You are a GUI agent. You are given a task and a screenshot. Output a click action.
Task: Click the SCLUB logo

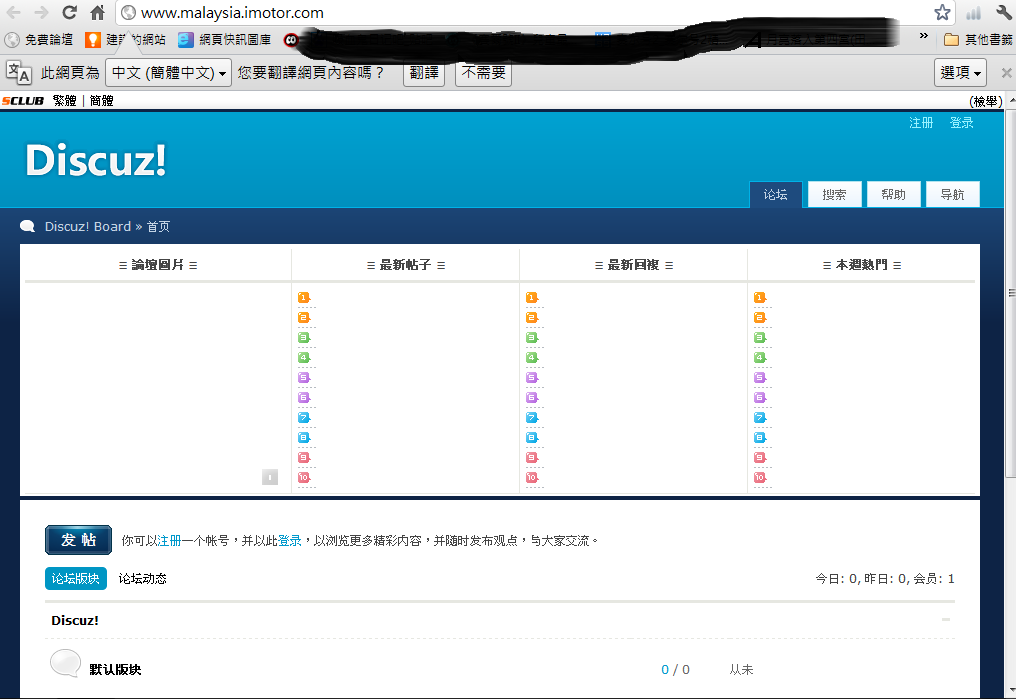tap(23, 100)
